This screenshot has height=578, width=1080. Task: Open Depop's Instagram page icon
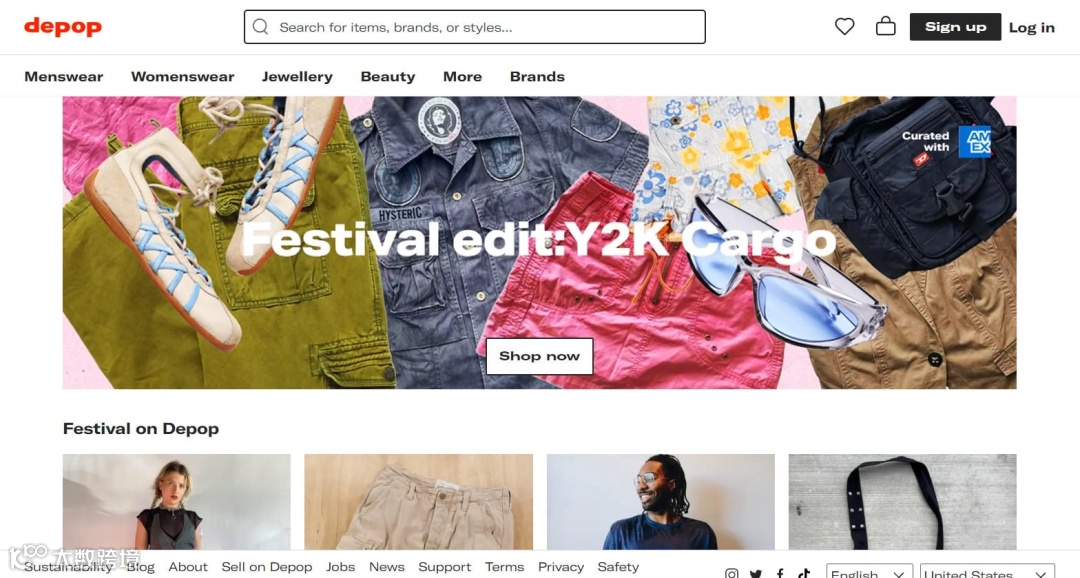coord(731,573)
